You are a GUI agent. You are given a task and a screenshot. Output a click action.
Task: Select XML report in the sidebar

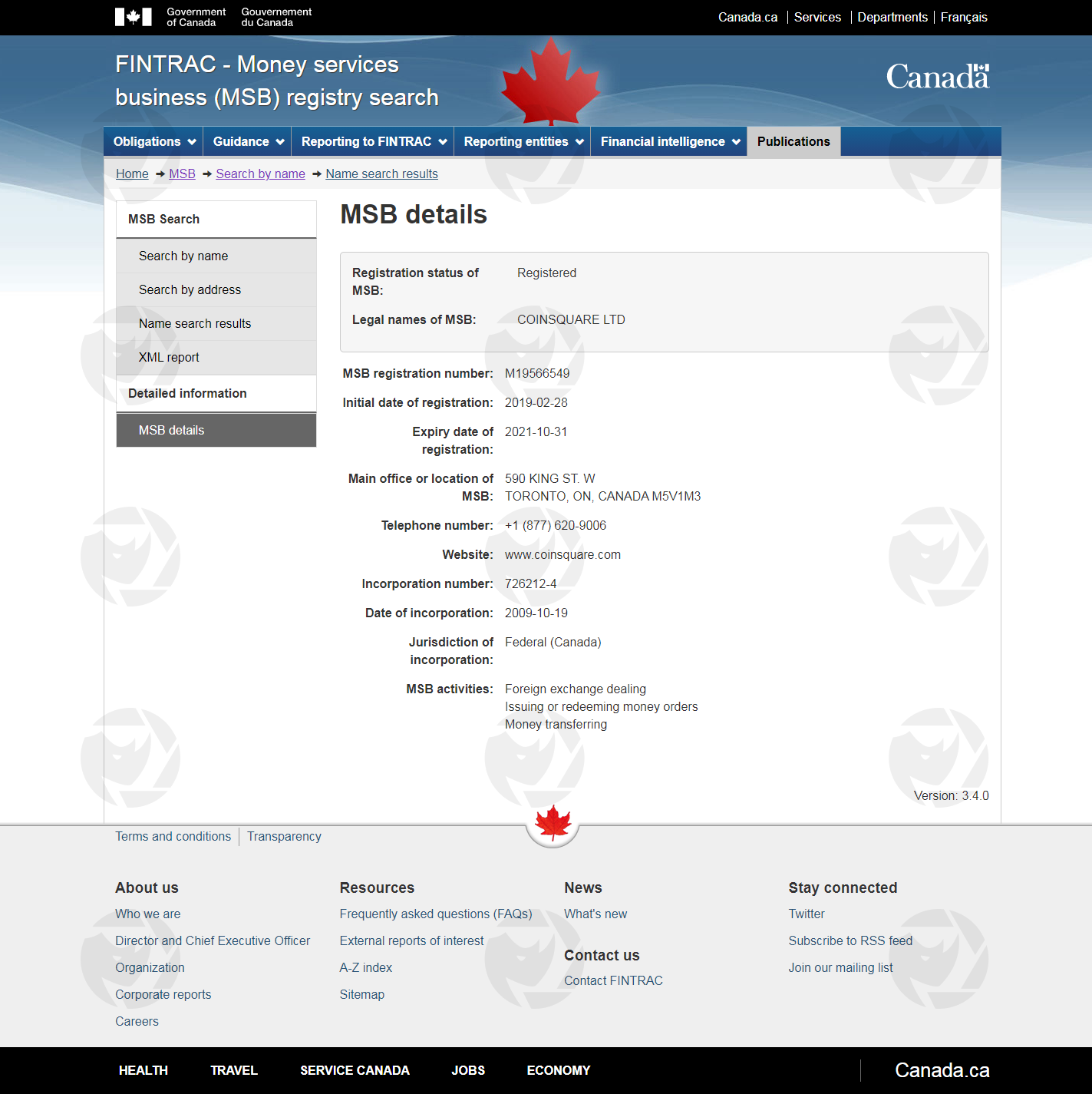coord(169,357)
